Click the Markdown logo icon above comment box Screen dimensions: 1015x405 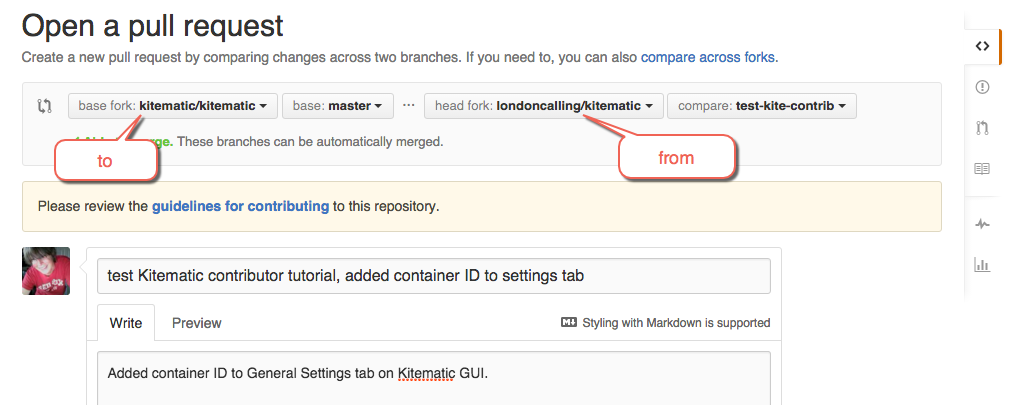(x=570, y=323)
